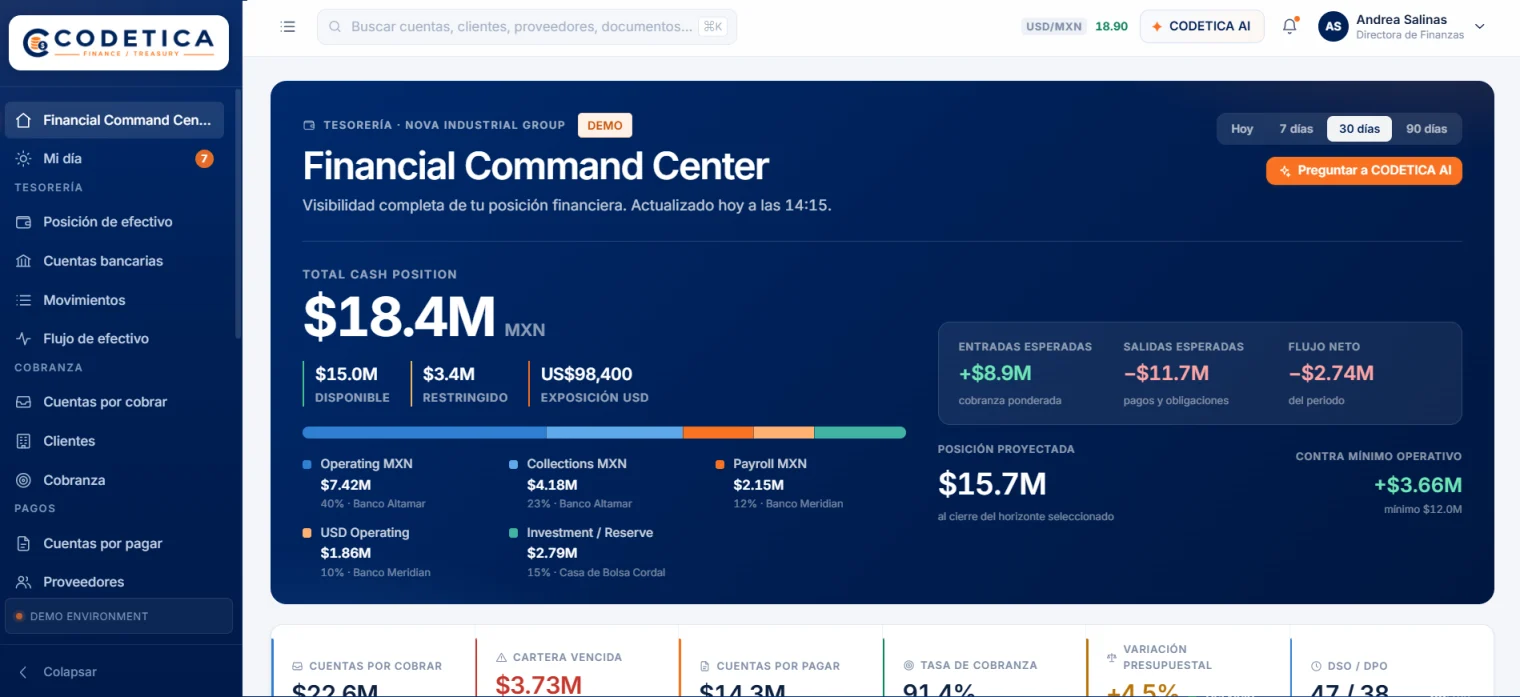Select the 7 días time range
1520x697 pixels.
point(1296,129)
